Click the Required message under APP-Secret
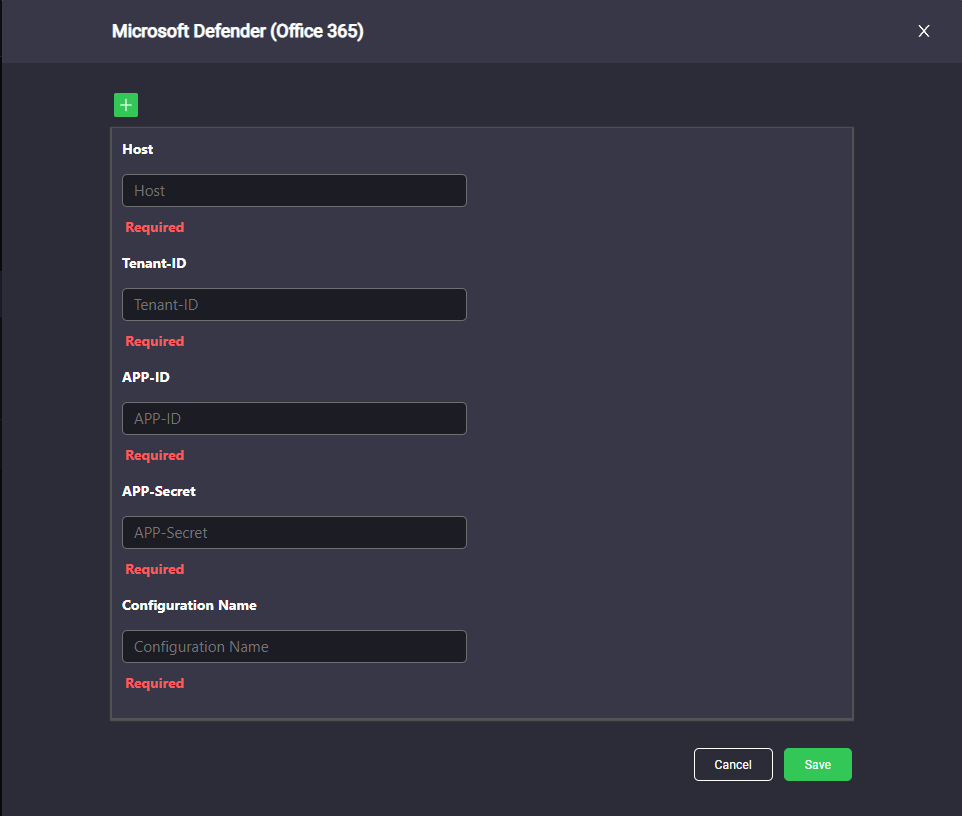The width and height of the screenshot is (962, 816). (155, 570)
